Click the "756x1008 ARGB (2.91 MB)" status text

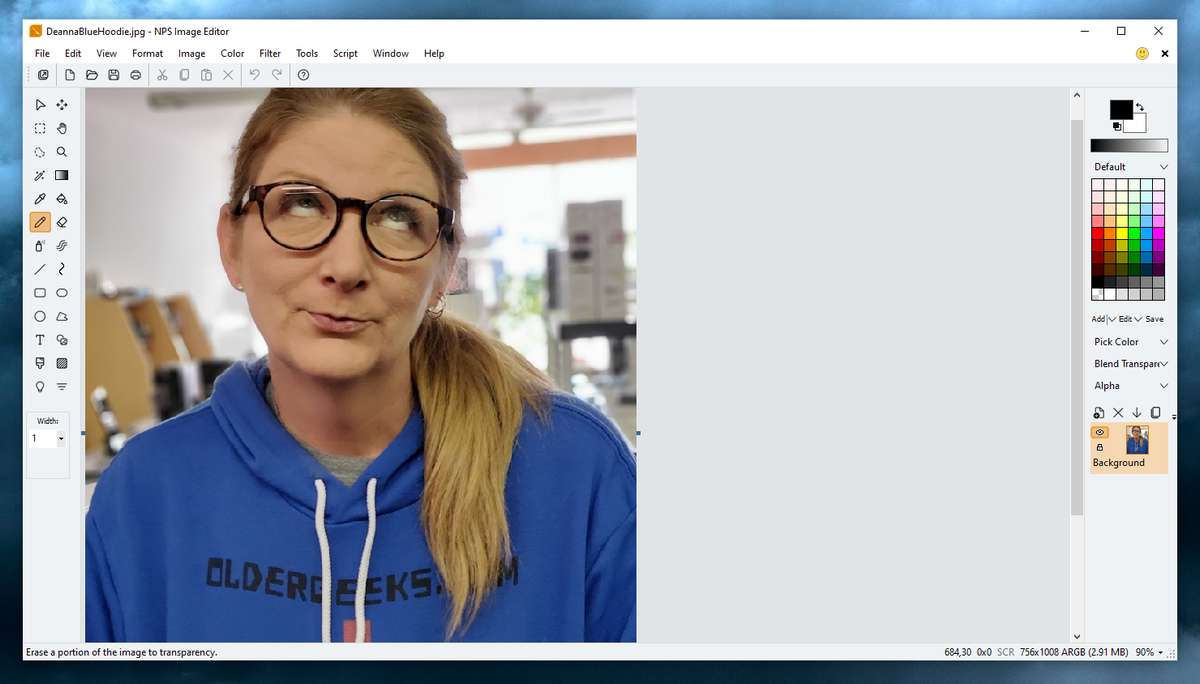[x=1074, y=653]
